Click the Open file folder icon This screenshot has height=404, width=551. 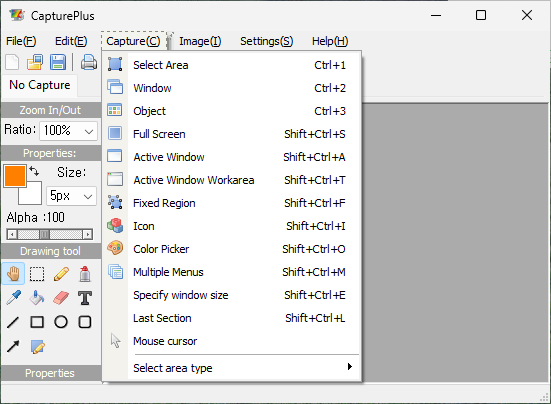tap(35, 63)
